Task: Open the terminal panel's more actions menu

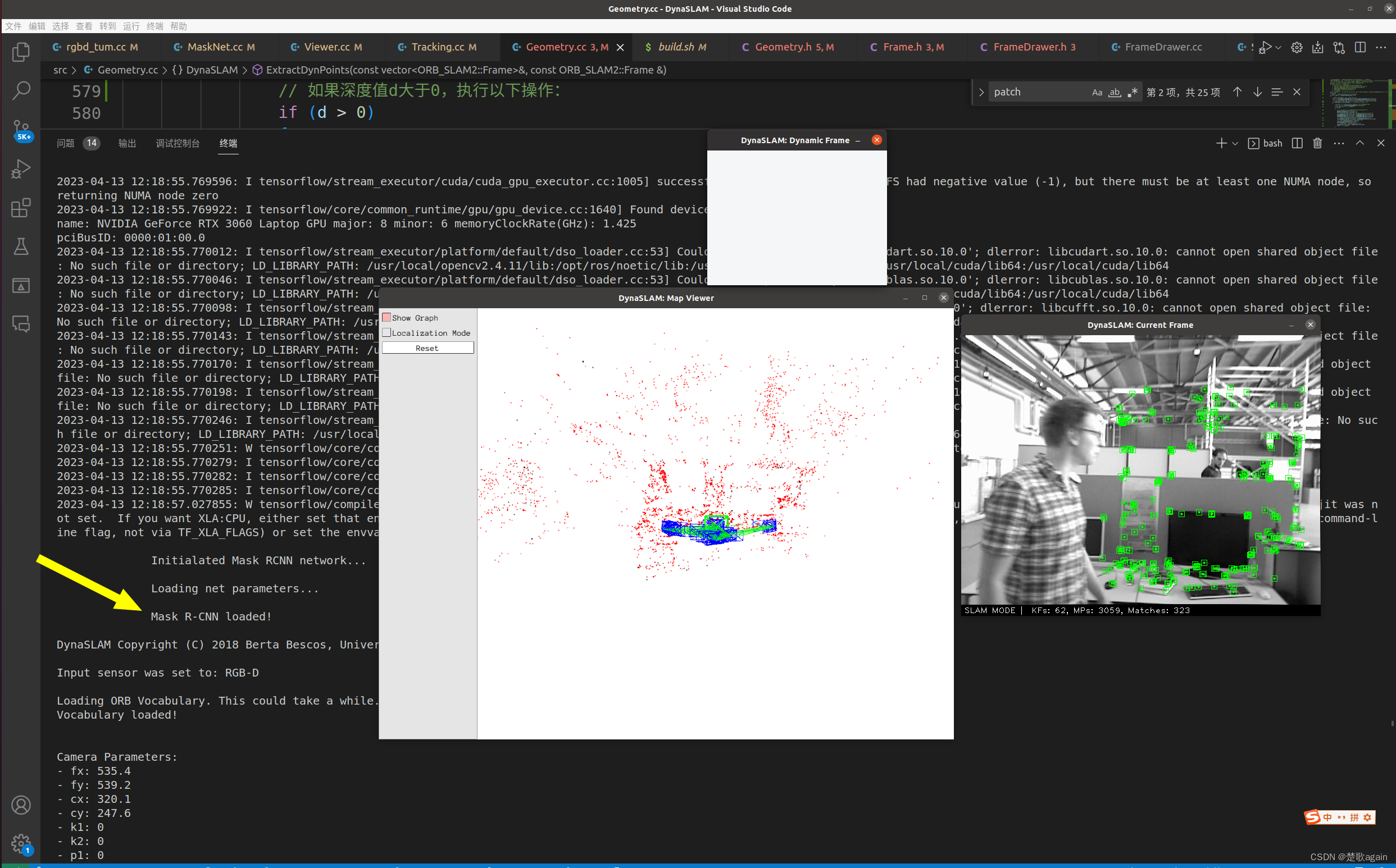Action: pos(1338,143)
